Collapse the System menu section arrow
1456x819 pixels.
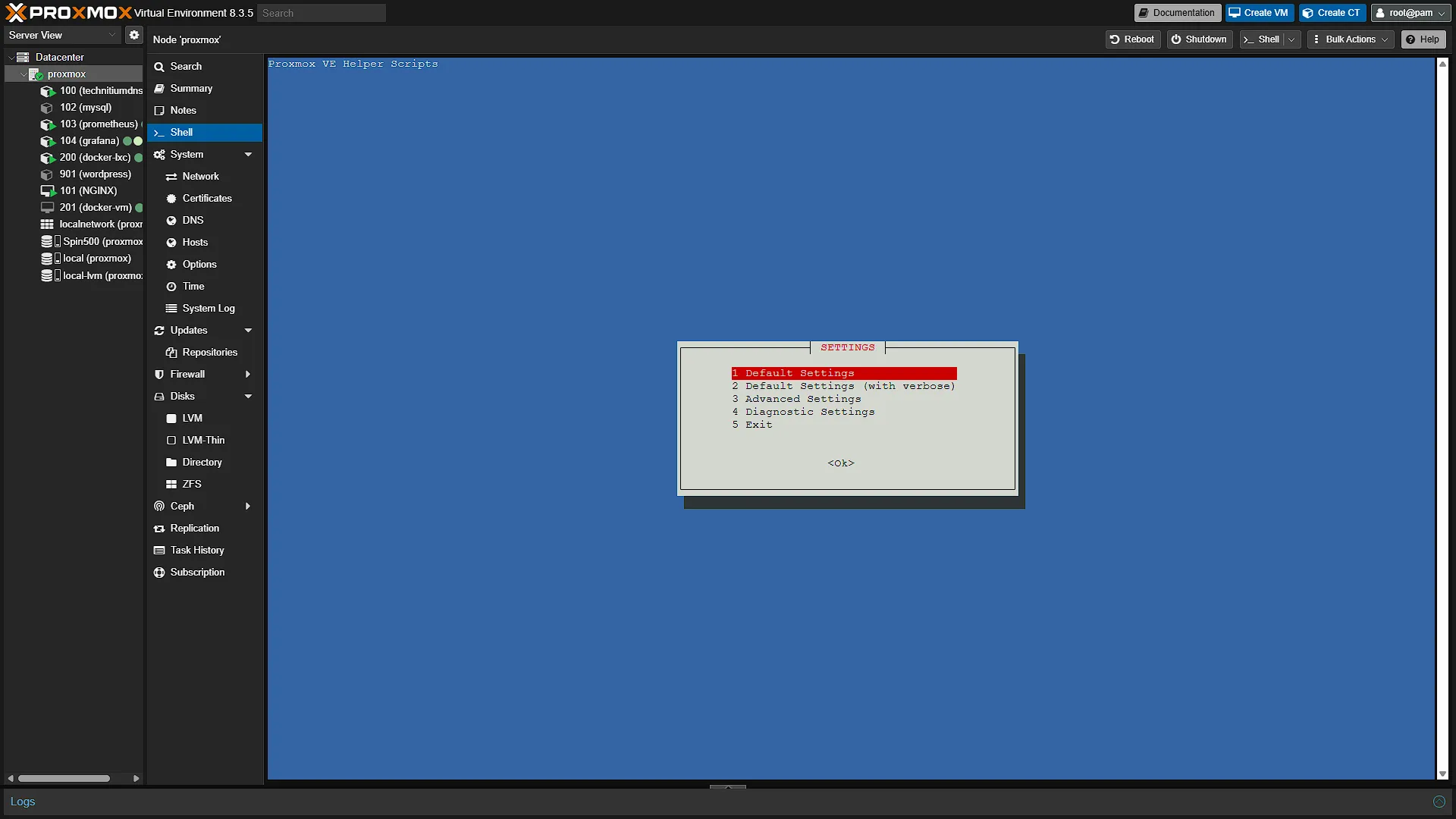[x=248, y=155]
